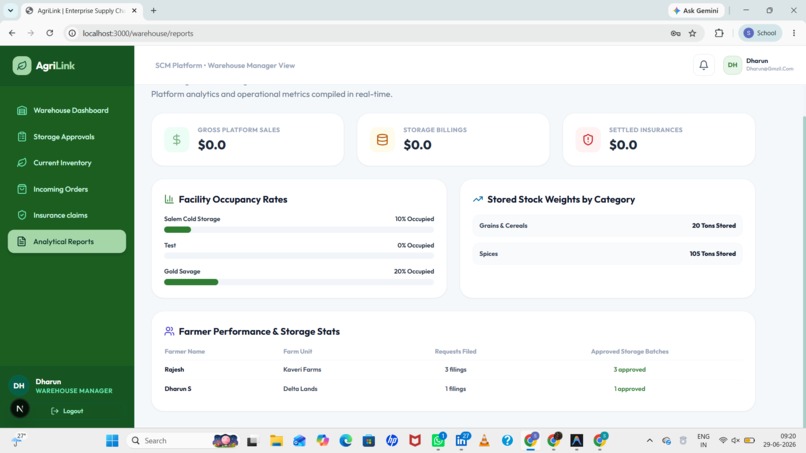Click the dollar icon on Gross Platform Sales
Viewport: 806px width, 453px height.
(x=176, y=139)
